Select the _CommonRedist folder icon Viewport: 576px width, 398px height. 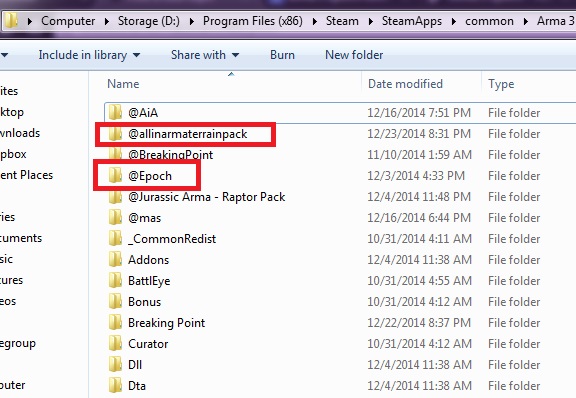(x=115, y=239)
